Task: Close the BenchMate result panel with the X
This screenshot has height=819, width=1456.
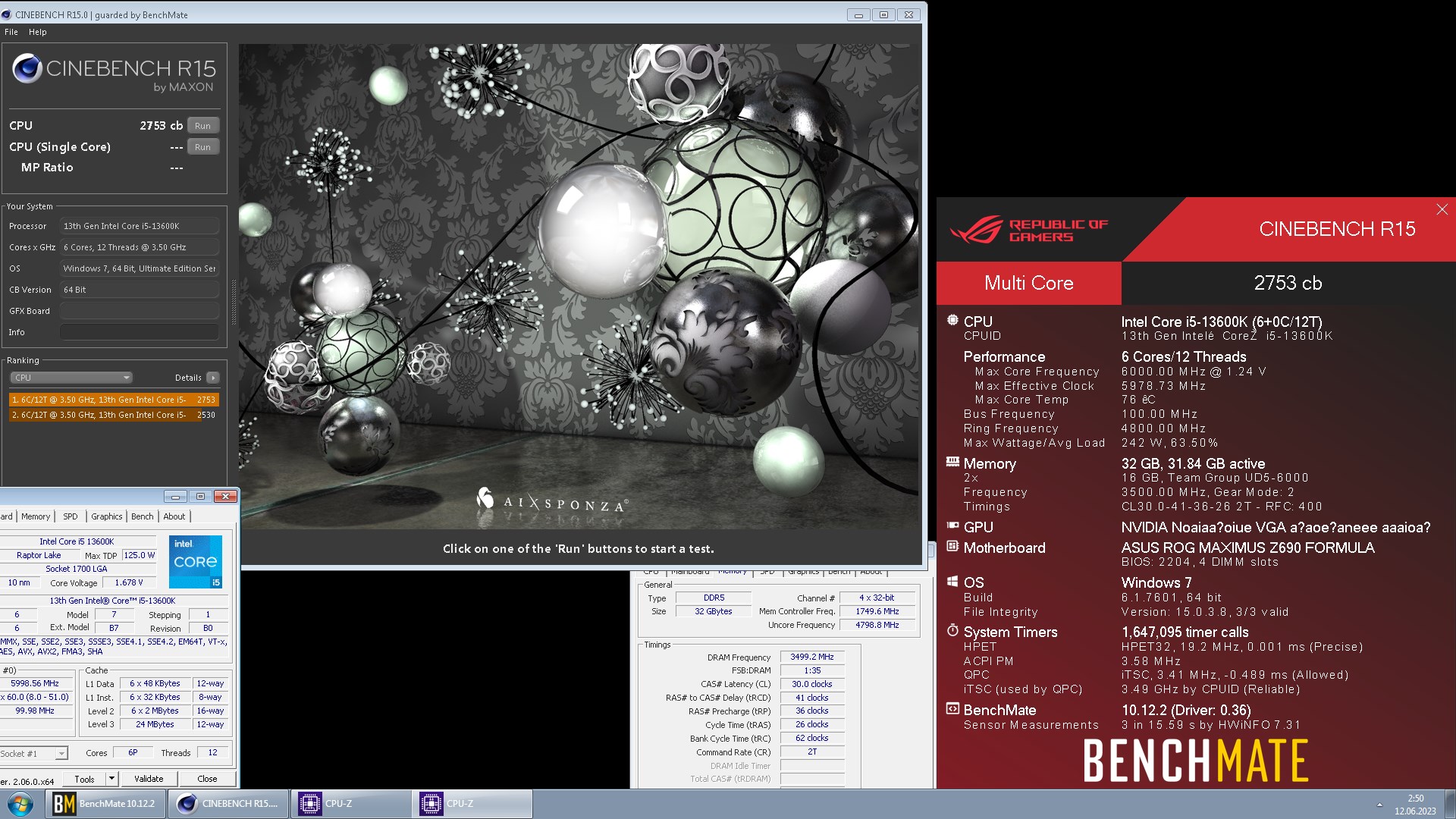Action: tap(1442, 209)
